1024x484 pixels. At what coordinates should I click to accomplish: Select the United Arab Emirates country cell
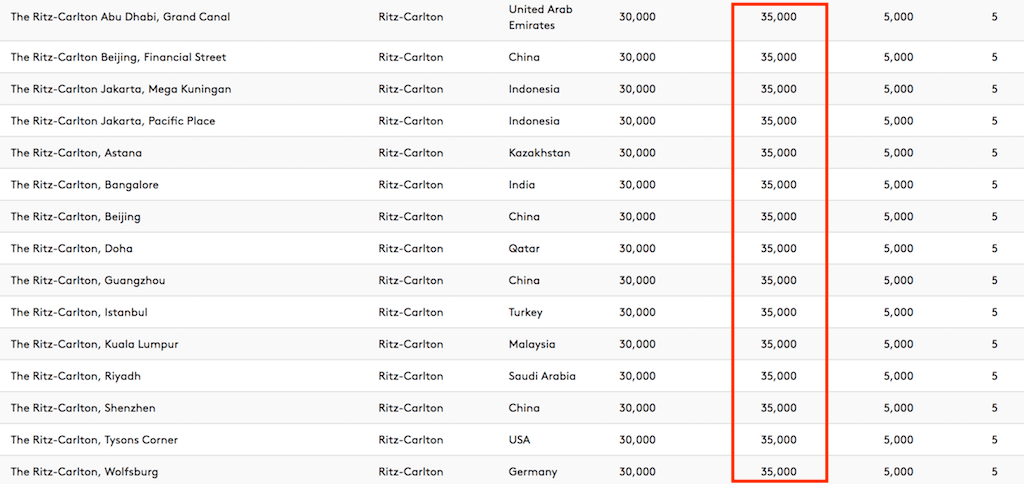point(532,17)
